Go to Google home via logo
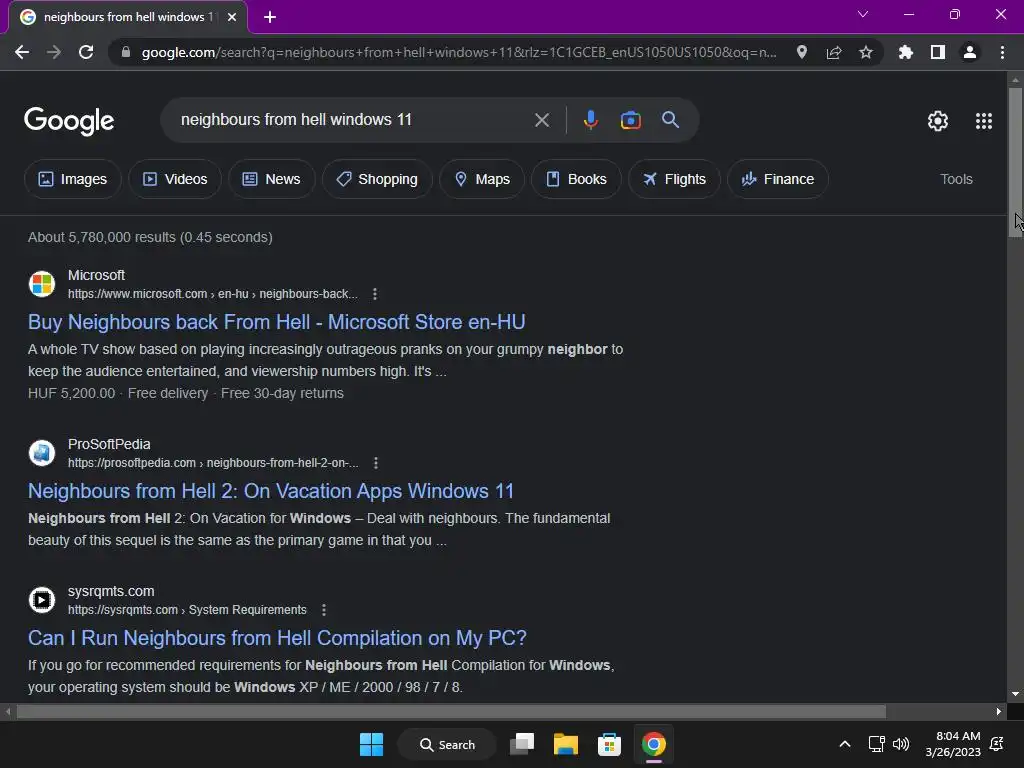Viewport: 1024px width, 768px height. [69, 121]
